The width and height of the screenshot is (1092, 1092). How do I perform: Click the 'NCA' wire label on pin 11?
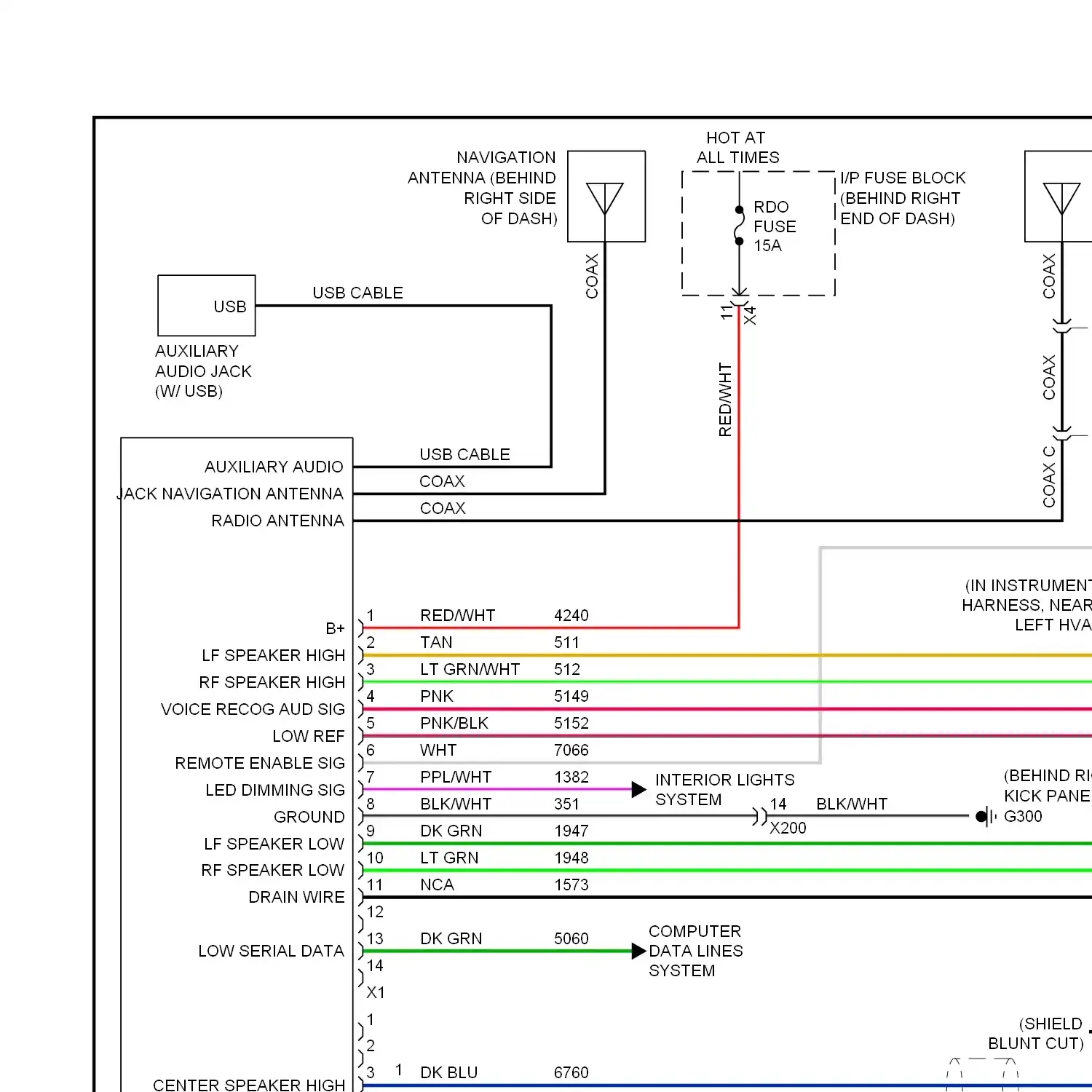point(437,885)
